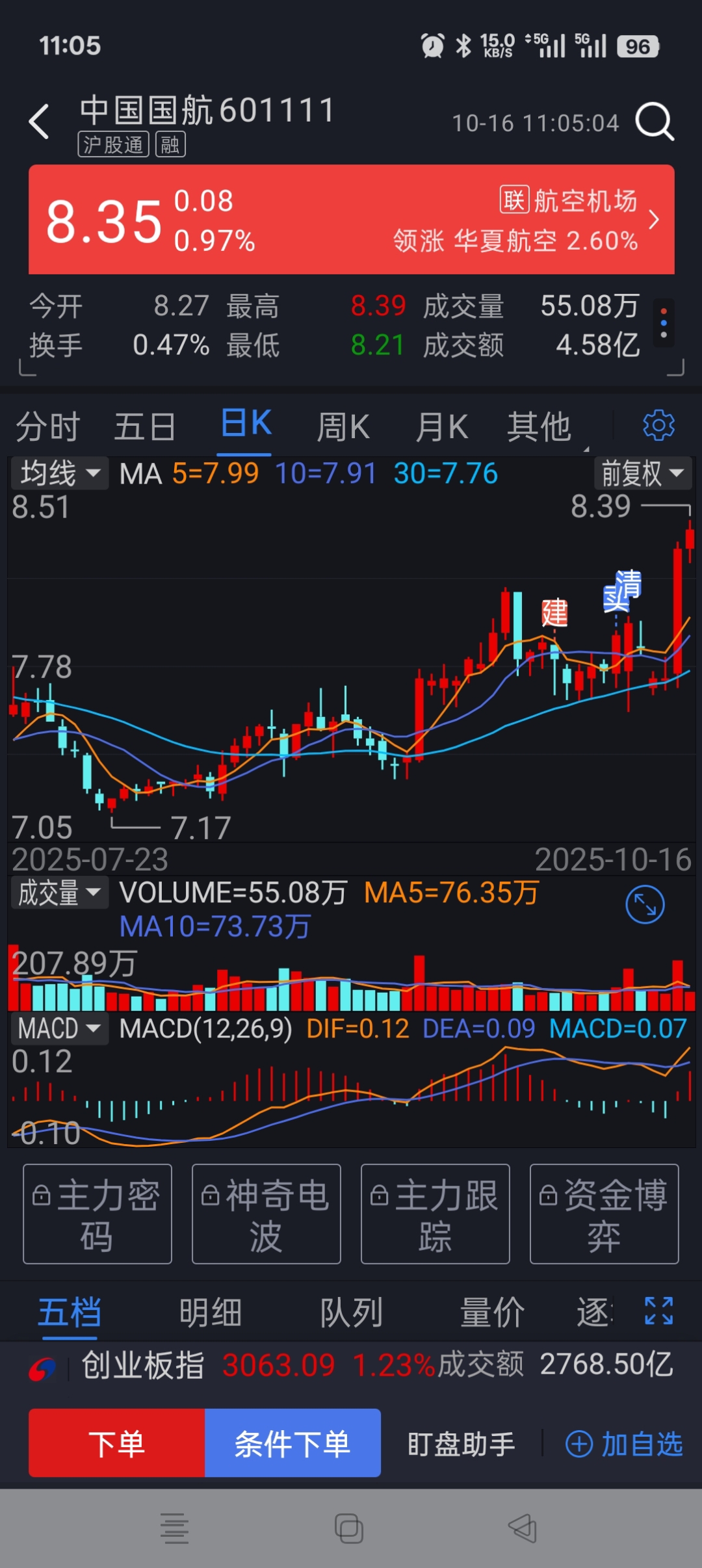
Task: Open the 量价 volume-price tab
Action: [x=492, y=1312]
